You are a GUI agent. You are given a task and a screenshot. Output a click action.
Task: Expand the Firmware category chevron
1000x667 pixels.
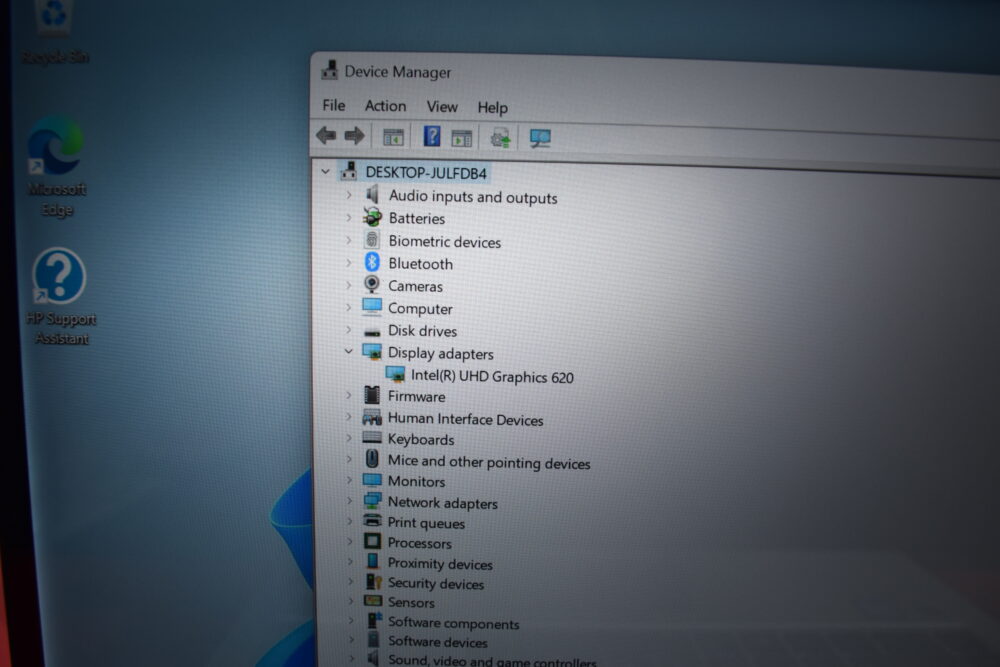pos(349,395)
